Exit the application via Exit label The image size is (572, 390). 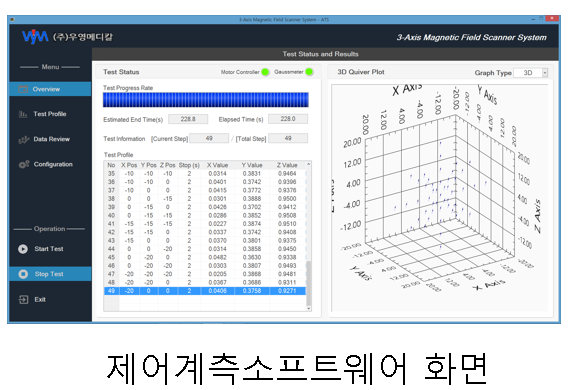coord(40,300)
